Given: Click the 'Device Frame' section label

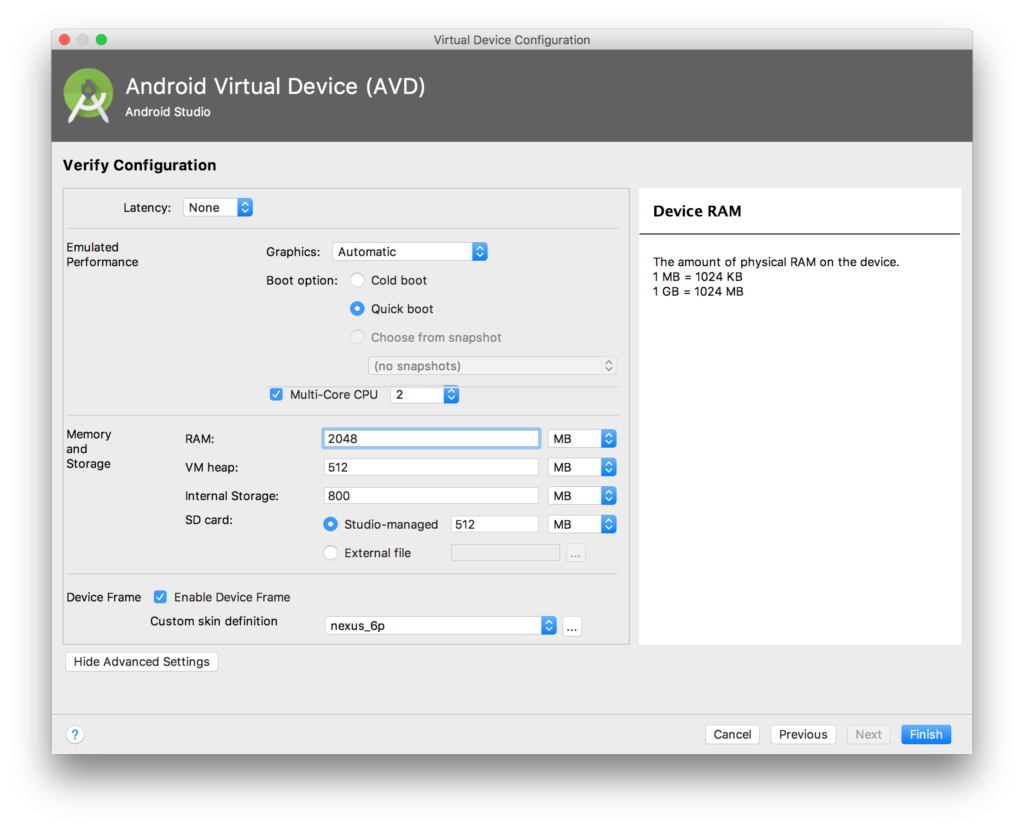Looking at the screenshot, I should (x=103, y=597).
